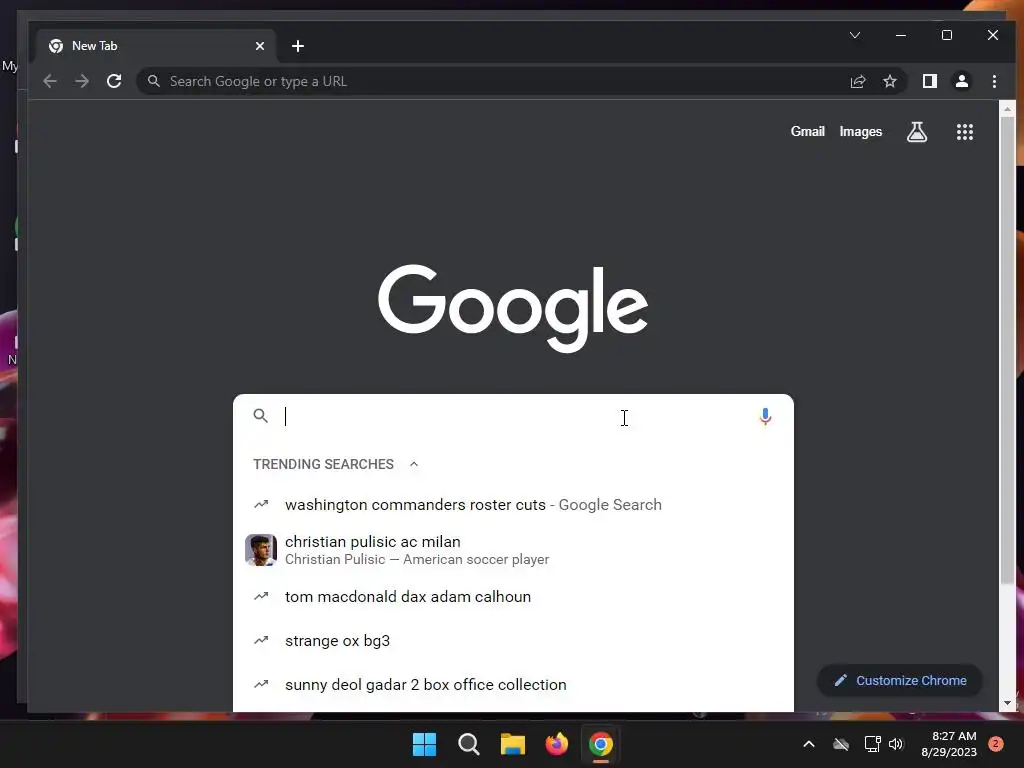Open Google Images link
1024x768 pixels.
pos(861,131)
